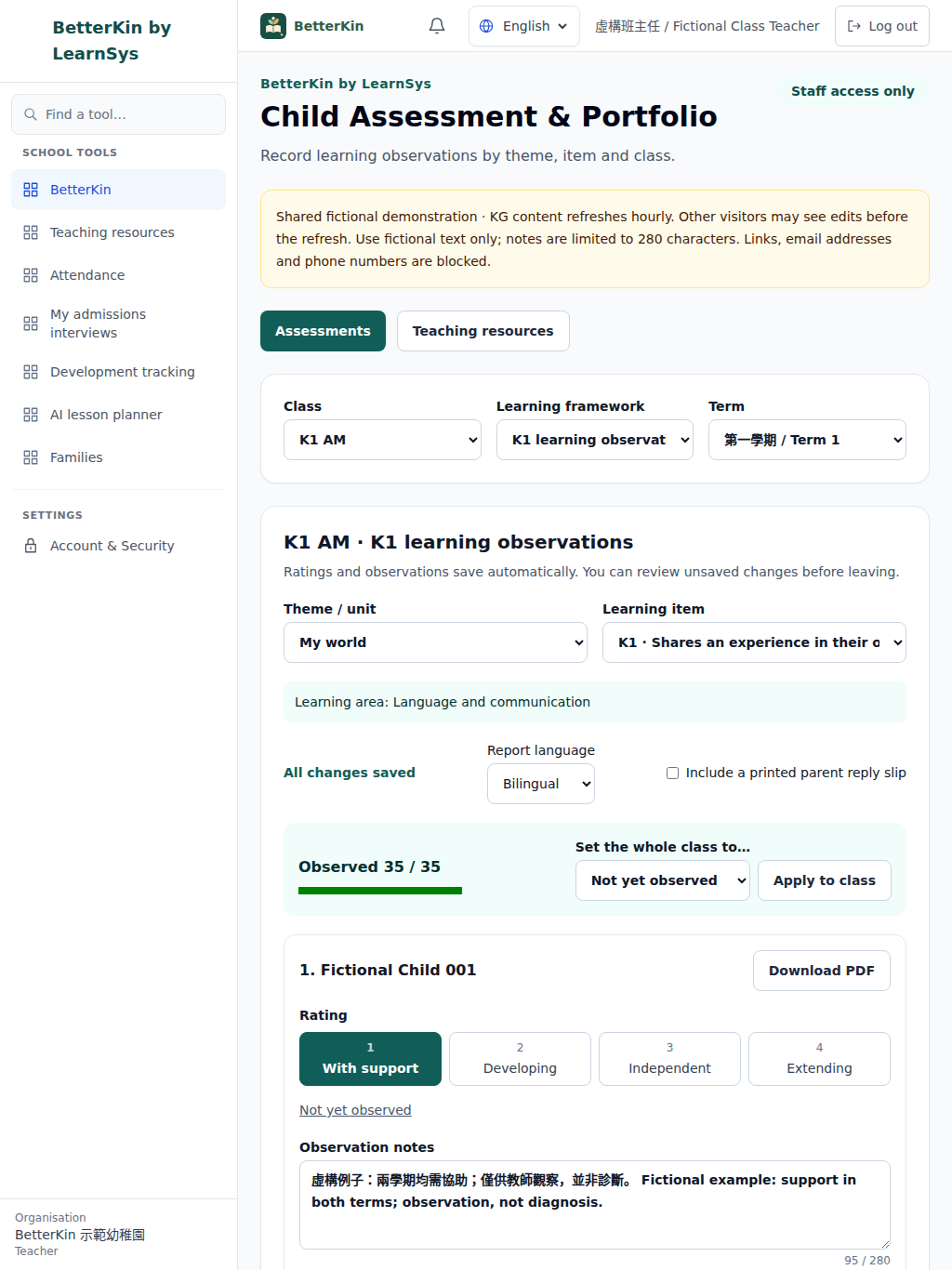
Task: Open the Term dropdown
Action: pos(807,440)
